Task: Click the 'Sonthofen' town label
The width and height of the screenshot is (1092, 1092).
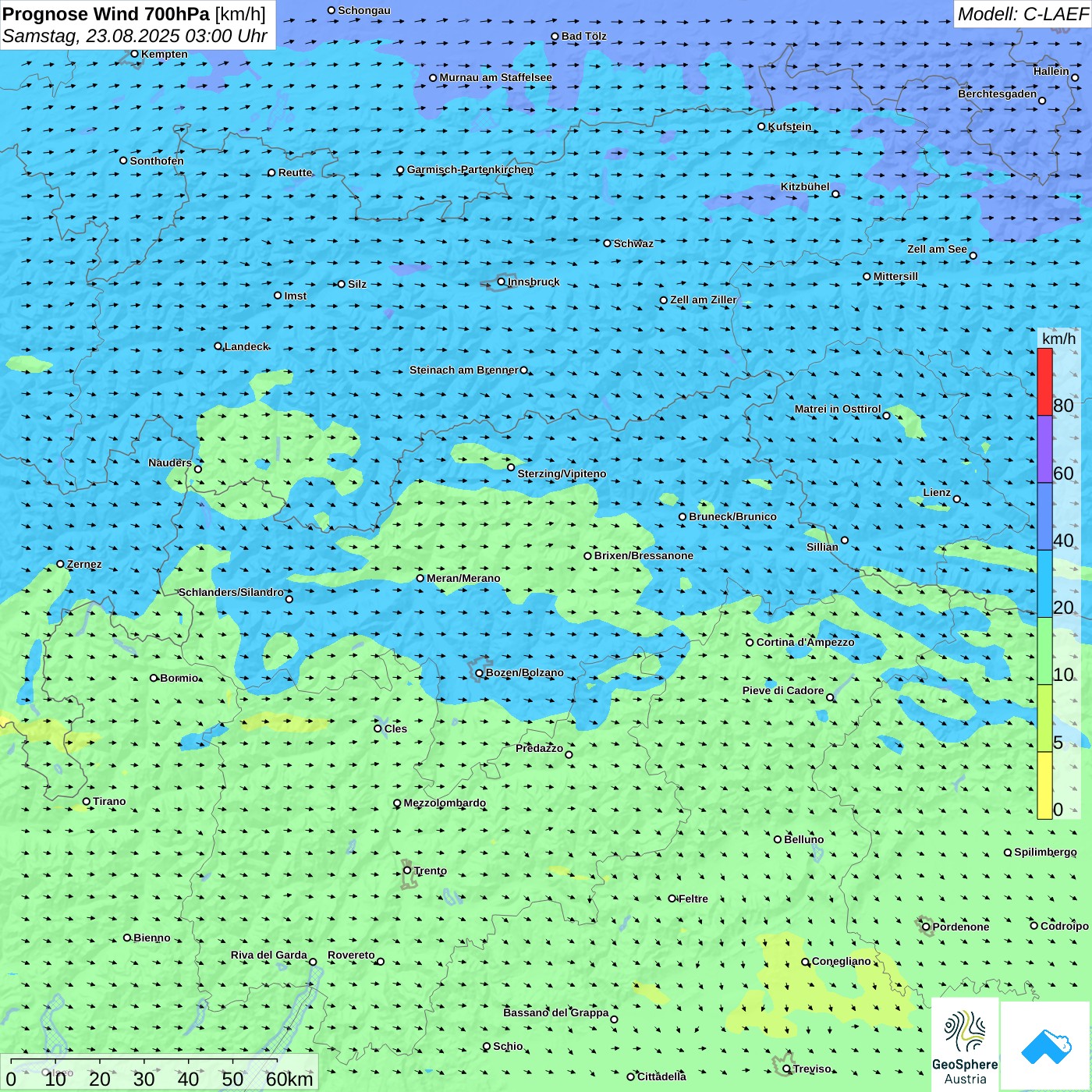Action: [x=157, y=161]
